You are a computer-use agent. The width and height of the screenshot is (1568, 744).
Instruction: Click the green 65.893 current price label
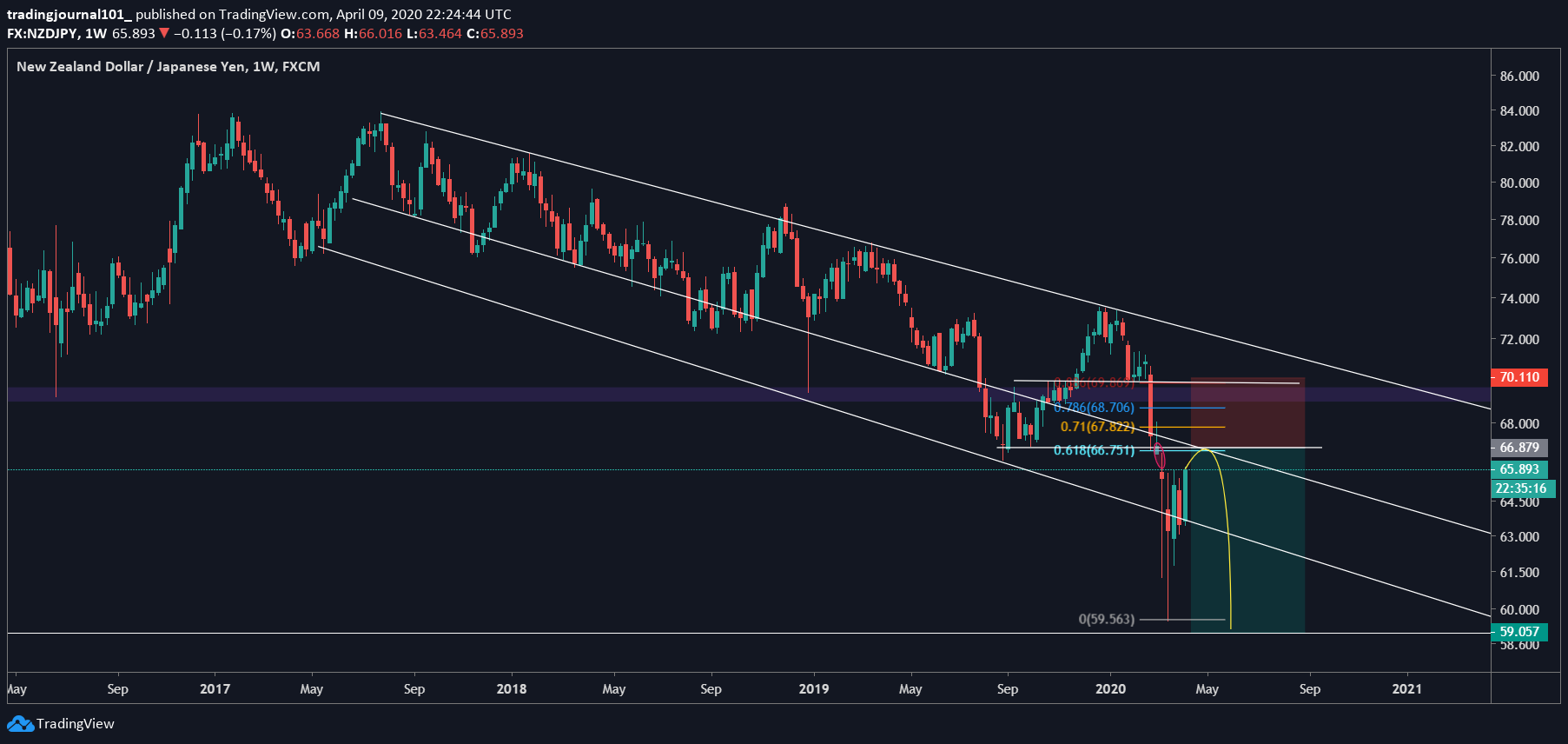1519,469
